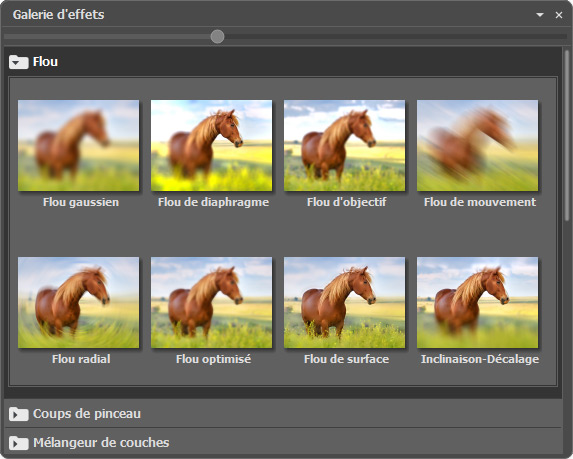Choose the Flou de diaphragme effect thumbnail
This screenshot has width=573, height=459.
tap(212, 145)
